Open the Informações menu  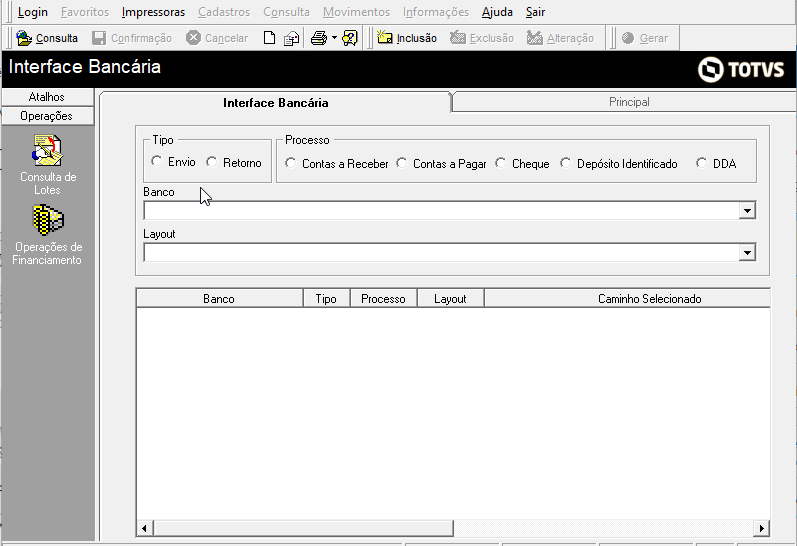tap(436, 12)
